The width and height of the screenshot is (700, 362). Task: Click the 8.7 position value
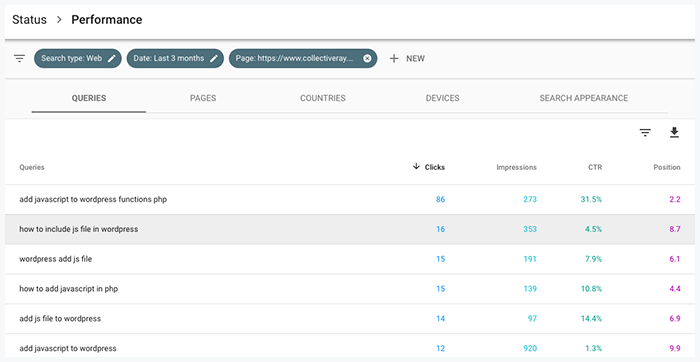click(x=675, y=229)
